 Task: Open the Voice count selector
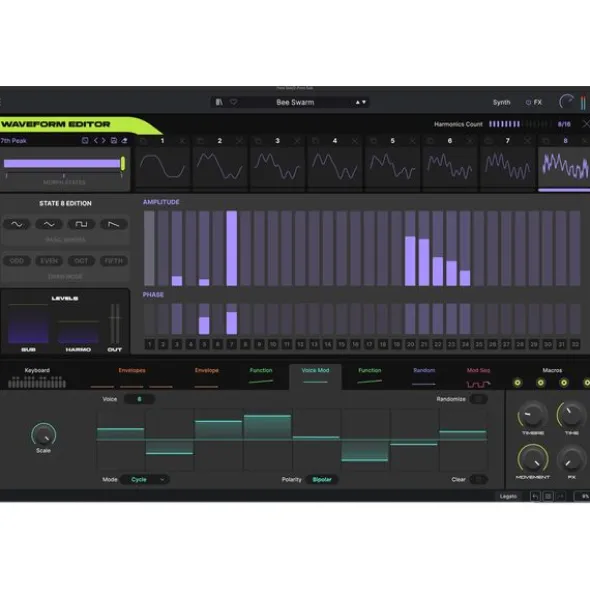pyautogui.click(x=139, y=399)
